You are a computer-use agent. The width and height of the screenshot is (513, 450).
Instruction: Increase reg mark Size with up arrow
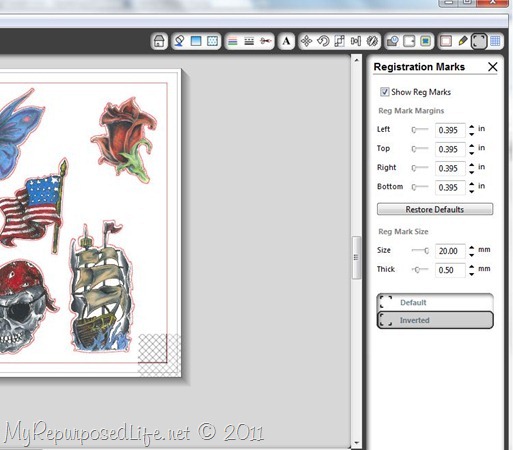point(471,247)
